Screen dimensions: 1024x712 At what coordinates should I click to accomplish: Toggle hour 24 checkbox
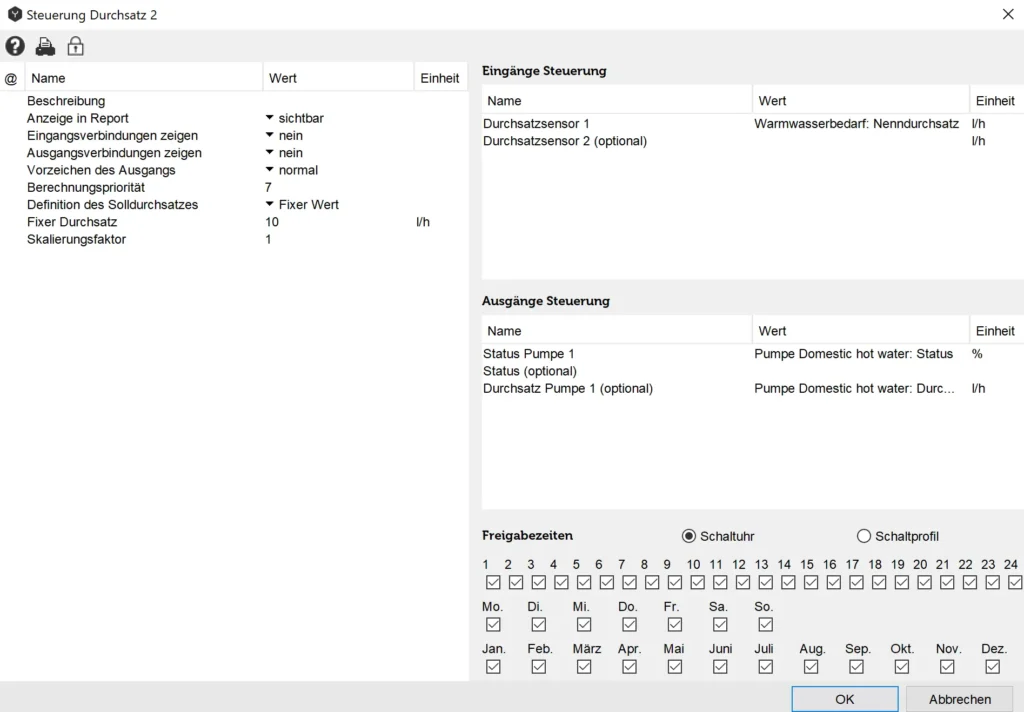1015,582
